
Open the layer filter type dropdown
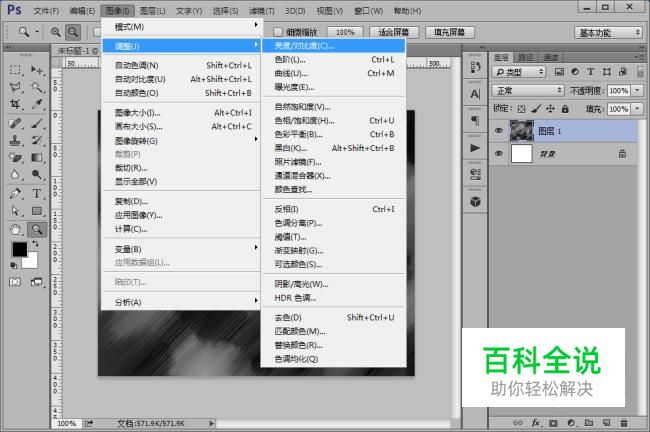pyautogui.click(x=519, y=72)
